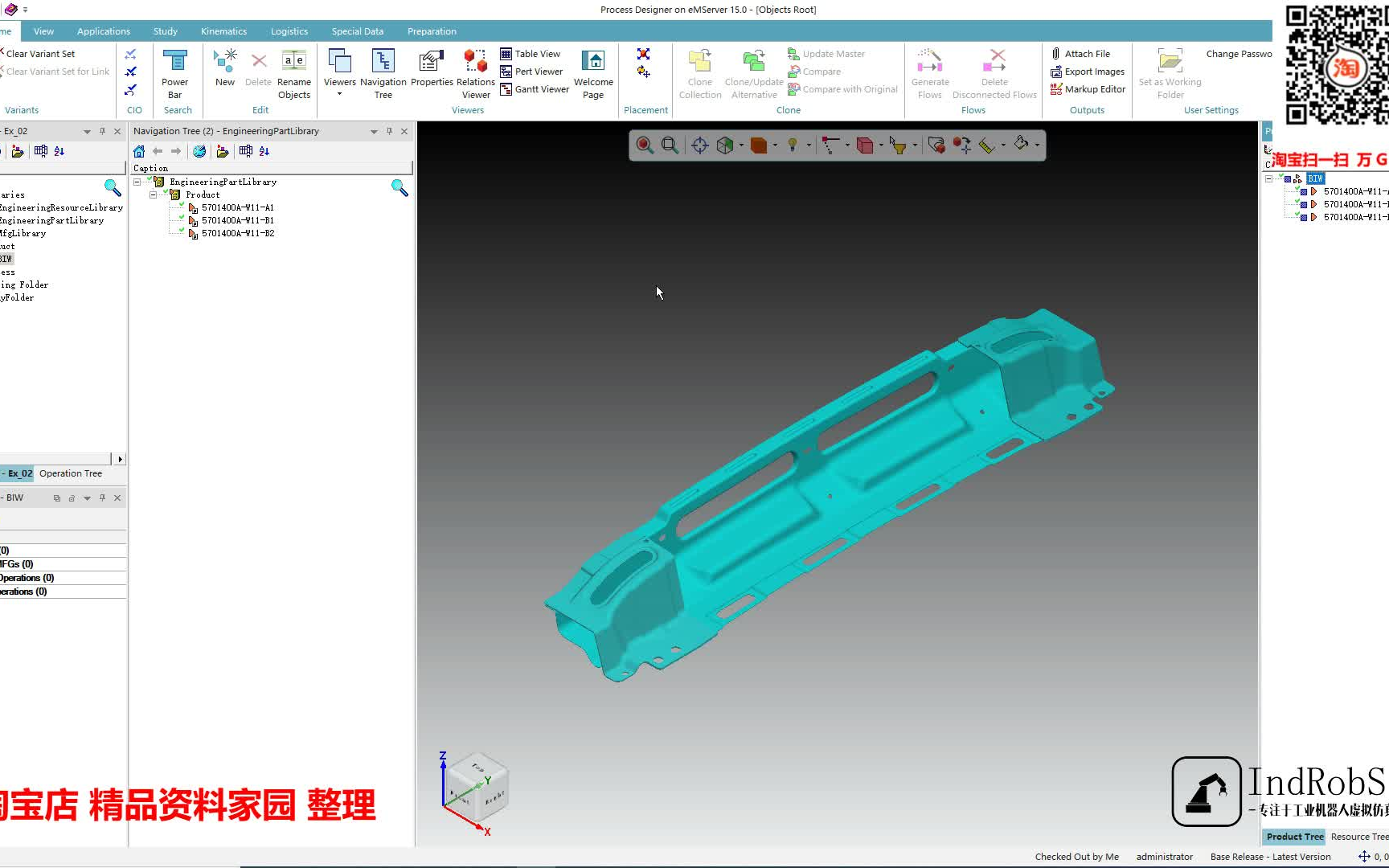Open the Special Data ribbon tab
1389x868 pixels.
tap(358, 31)
